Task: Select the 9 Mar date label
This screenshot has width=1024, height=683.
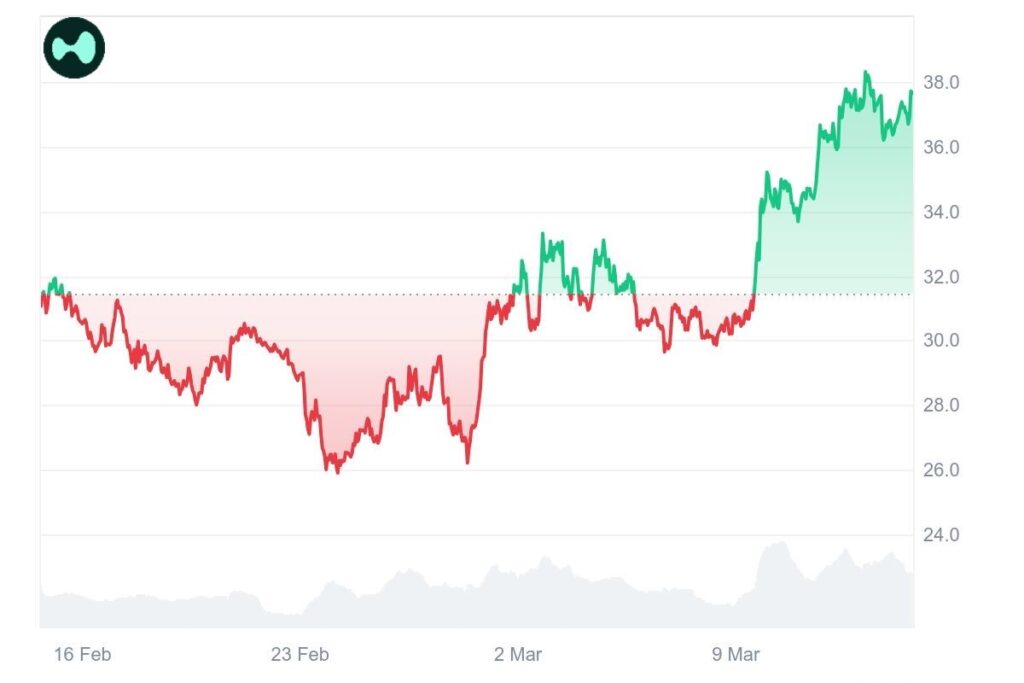Action: (x=735, y=655)
